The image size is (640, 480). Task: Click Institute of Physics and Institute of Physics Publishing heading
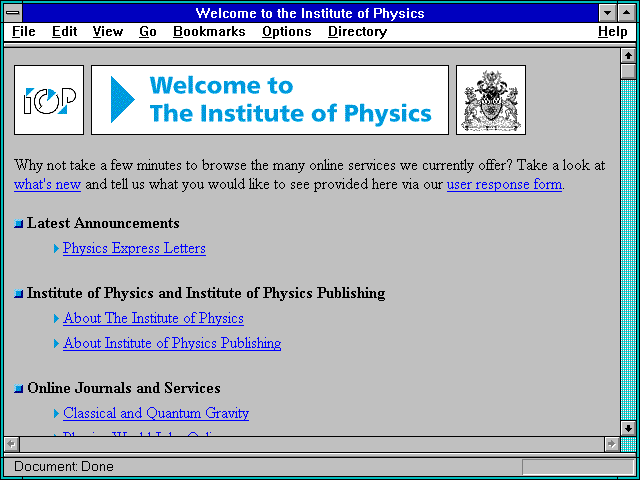206,293
